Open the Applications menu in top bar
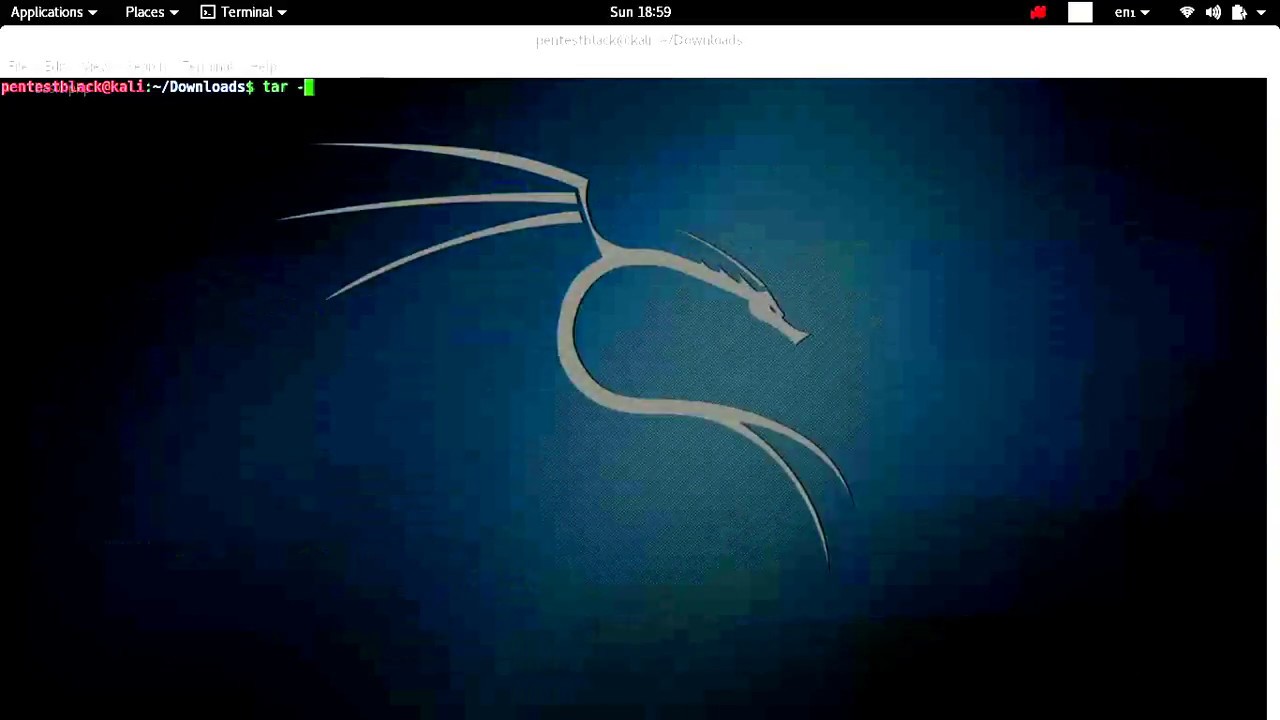Screen dimensions: 1280x720 coord(54,12)
